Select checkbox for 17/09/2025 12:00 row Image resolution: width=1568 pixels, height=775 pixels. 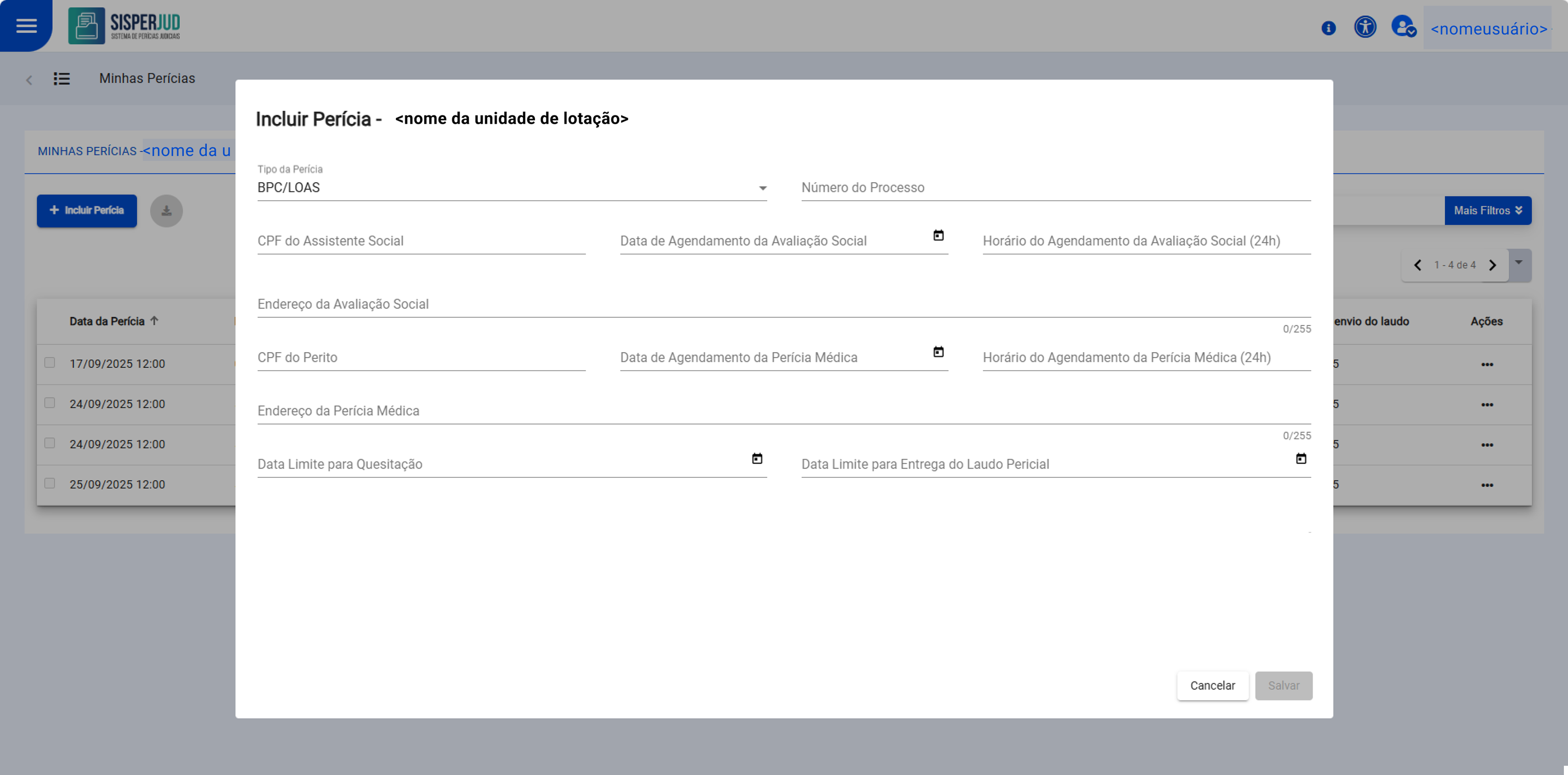tap(50, 362)
